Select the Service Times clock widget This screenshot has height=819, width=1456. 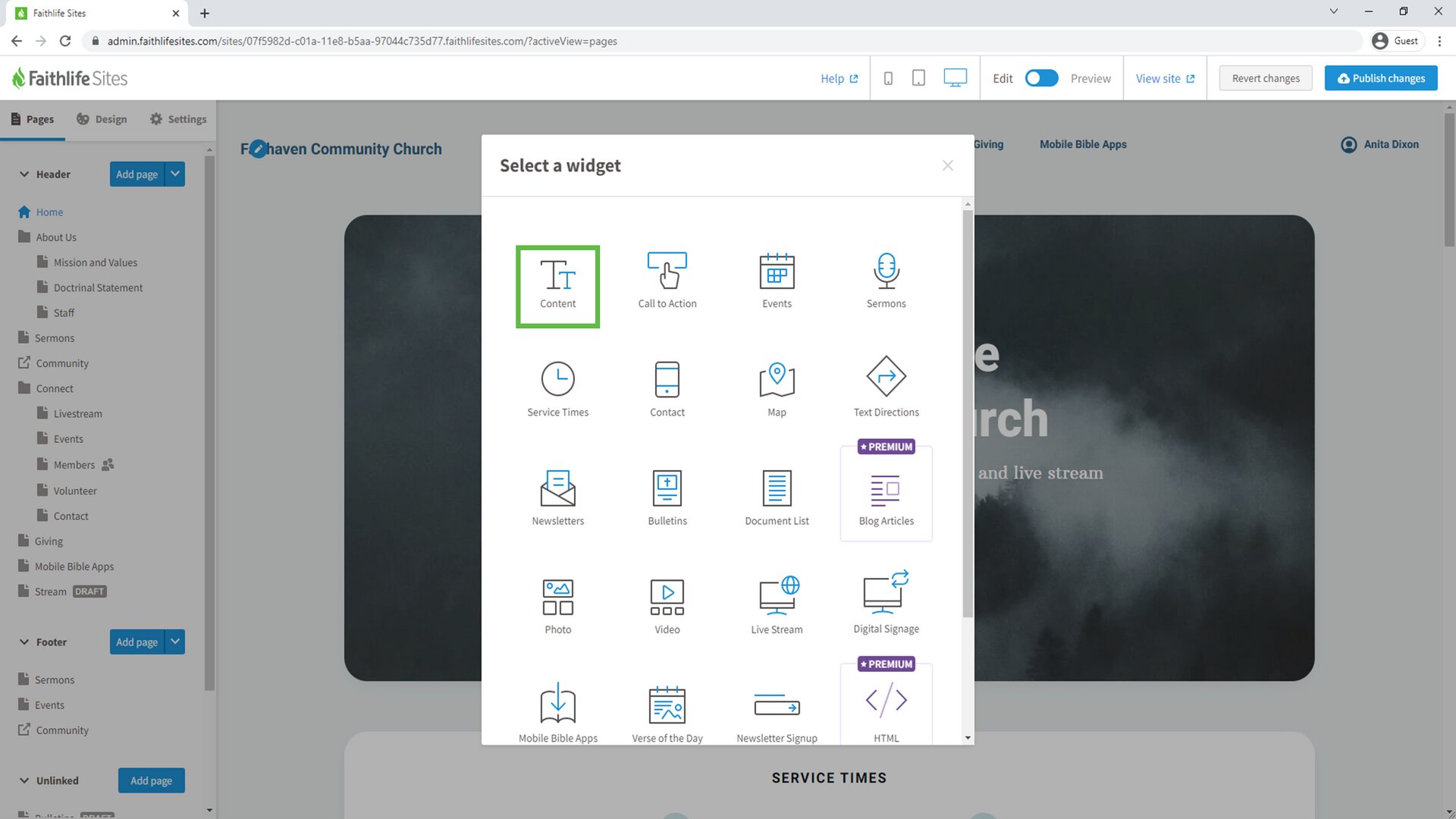(557, 390)
